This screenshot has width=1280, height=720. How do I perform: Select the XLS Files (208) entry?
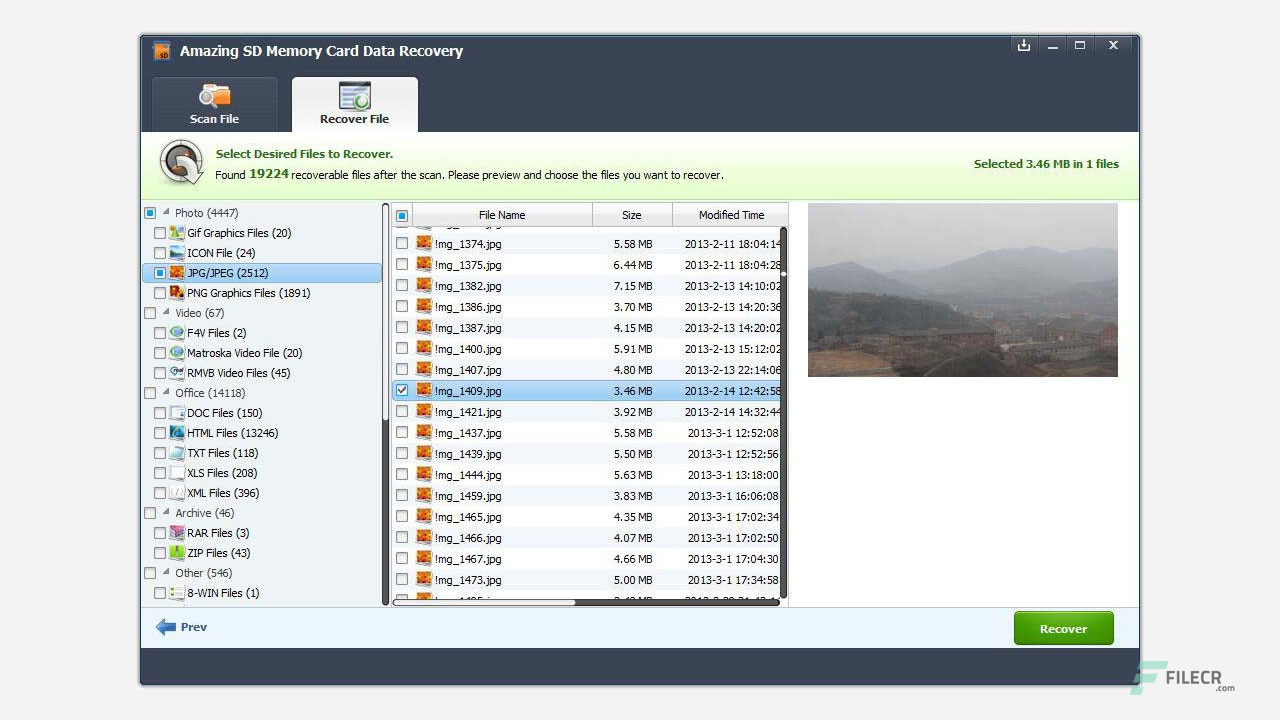point(222,473)
